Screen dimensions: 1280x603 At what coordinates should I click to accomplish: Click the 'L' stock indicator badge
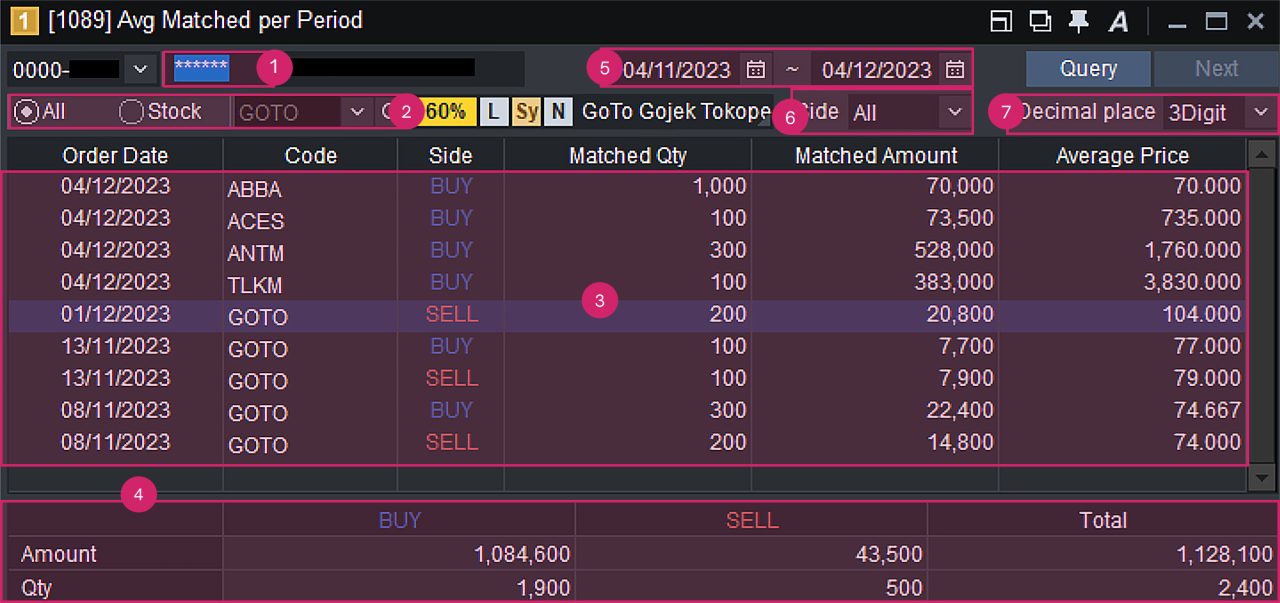click(x=493, y=112)
